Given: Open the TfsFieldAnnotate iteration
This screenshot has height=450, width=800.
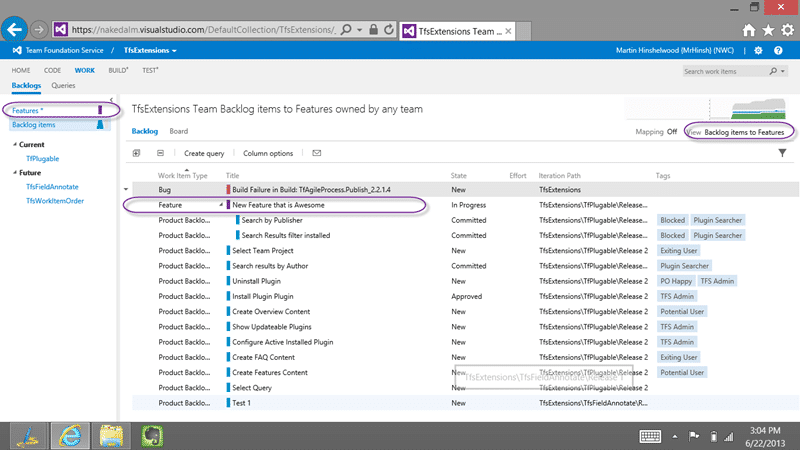Looking at the screenshot, I should [x=52, y=187].
